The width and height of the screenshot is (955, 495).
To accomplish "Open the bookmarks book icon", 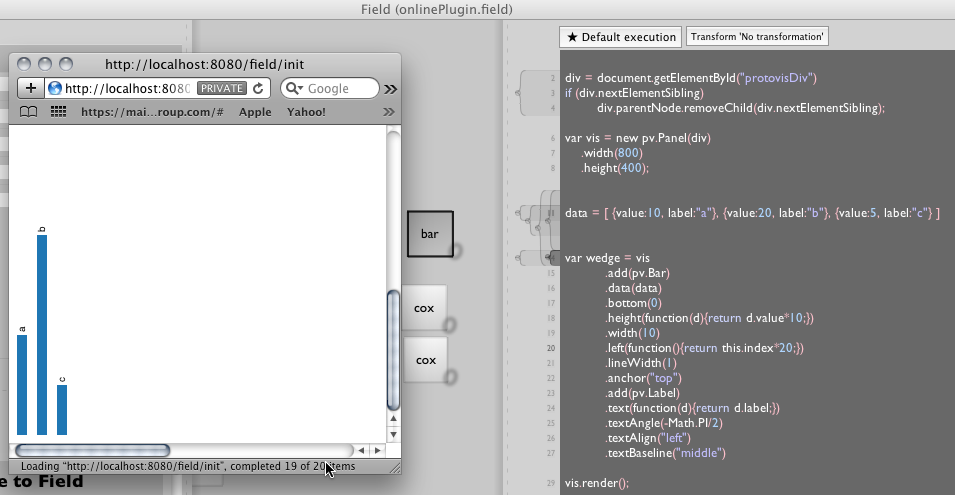I will [29, 111].
